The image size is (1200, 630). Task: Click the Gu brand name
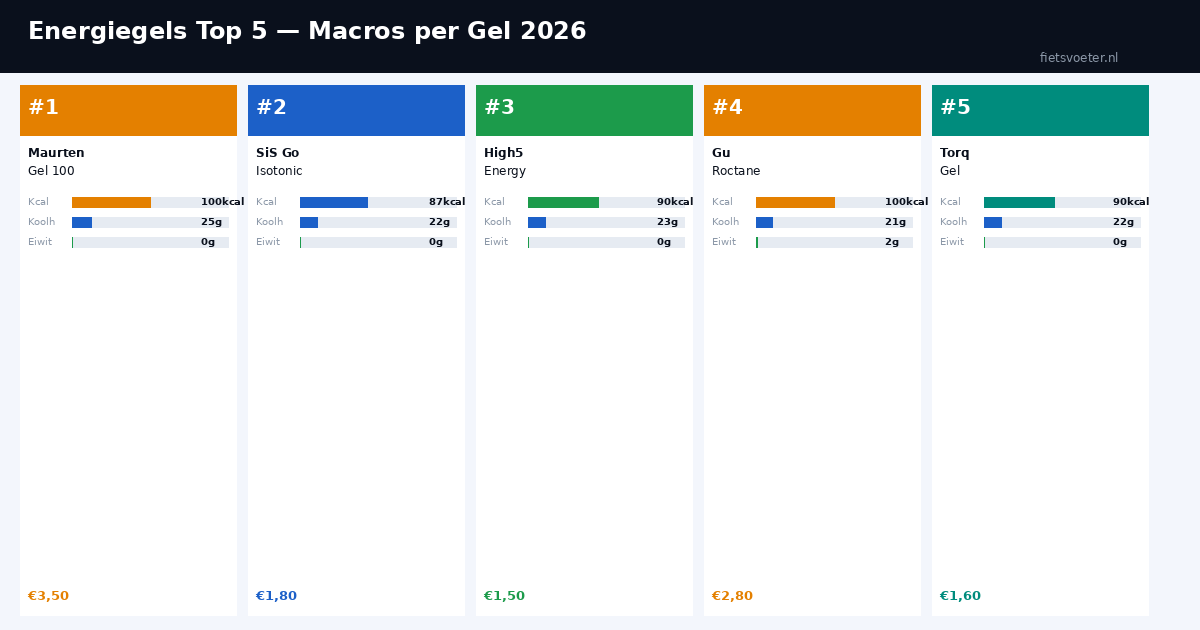coord(721,153)
